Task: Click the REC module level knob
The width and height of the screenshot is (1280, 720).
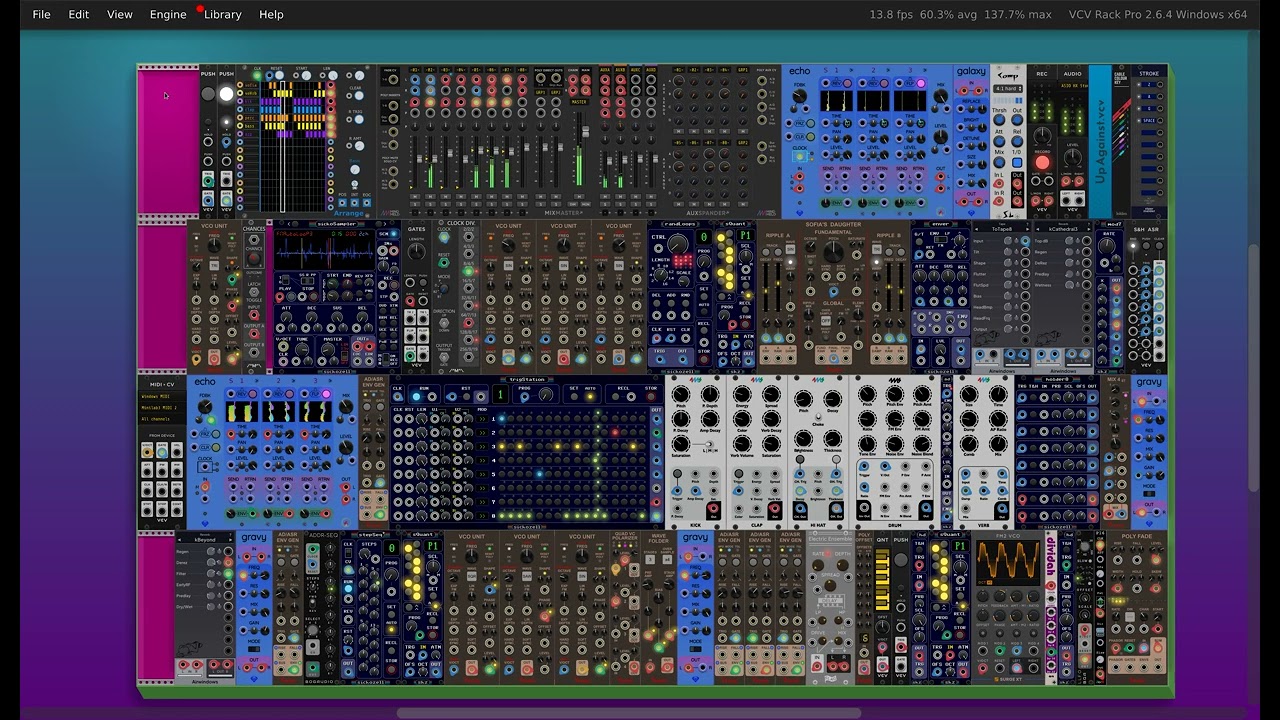Action: coord(1042,135)
